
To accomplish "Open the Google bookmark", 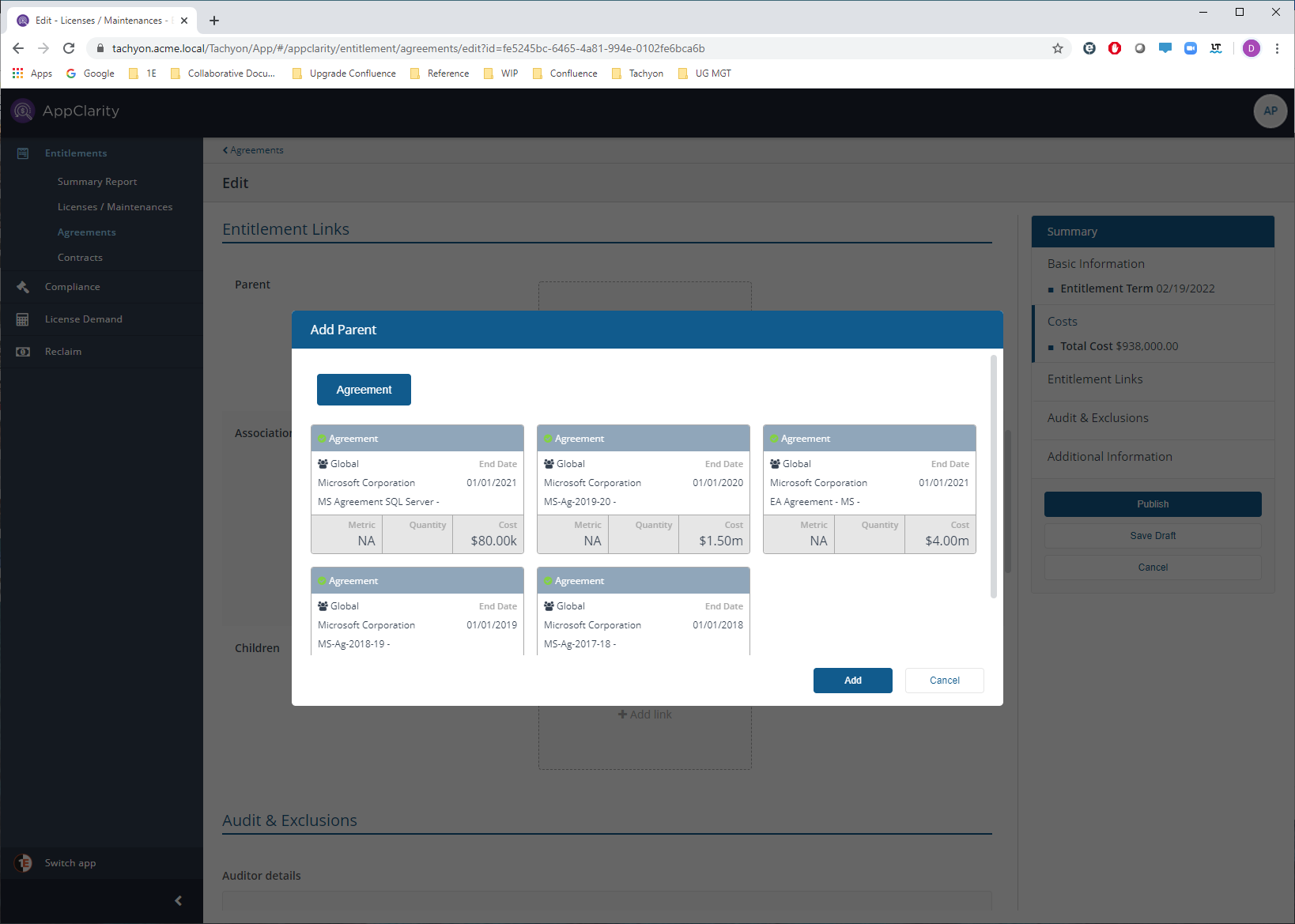I will (x=90, y=74).
